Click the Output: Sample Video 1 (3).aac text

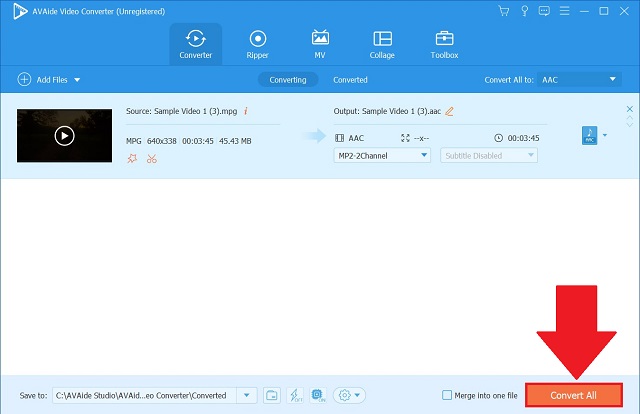pyautogui.click(x=387, y=111)
